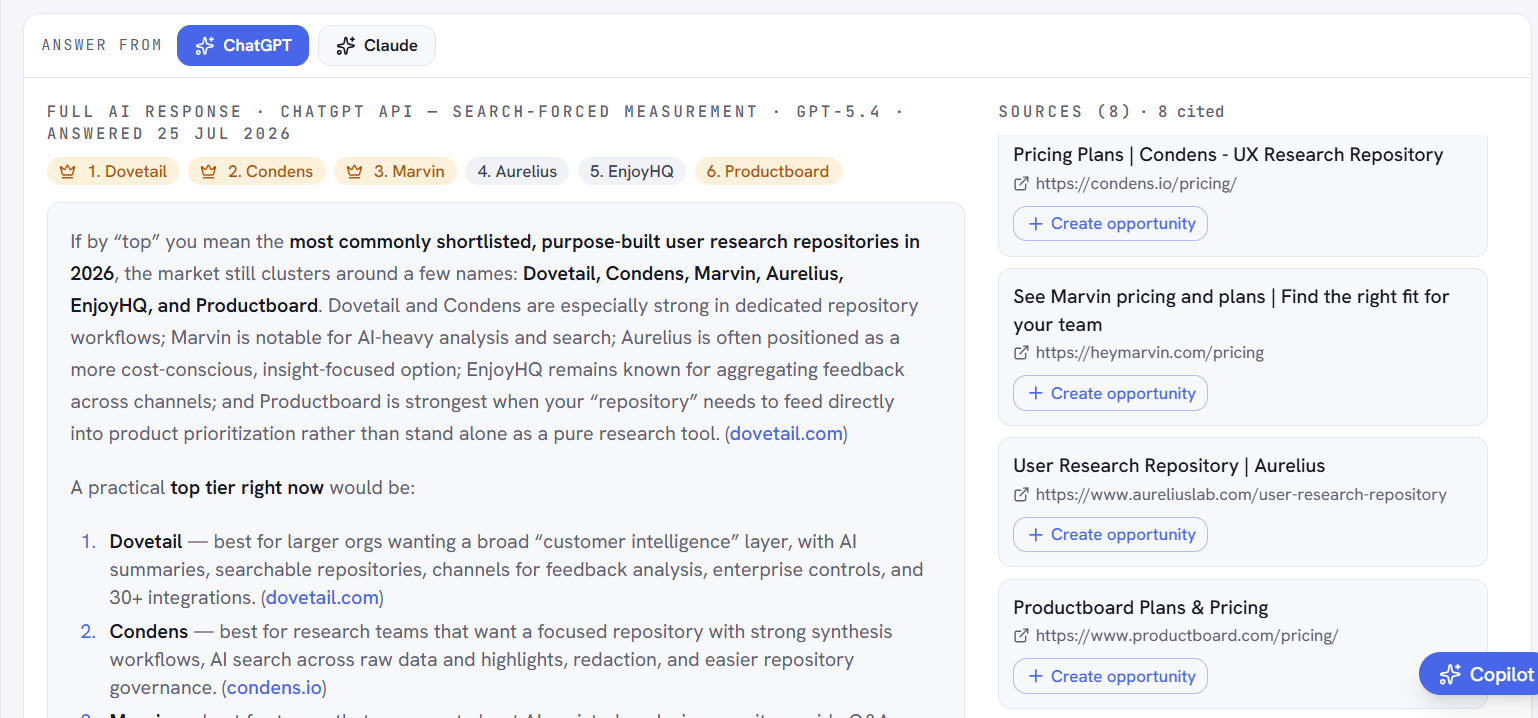
Task: Click source title Productboard Plans & Pricing
Action: click(x=1140, y=608)
